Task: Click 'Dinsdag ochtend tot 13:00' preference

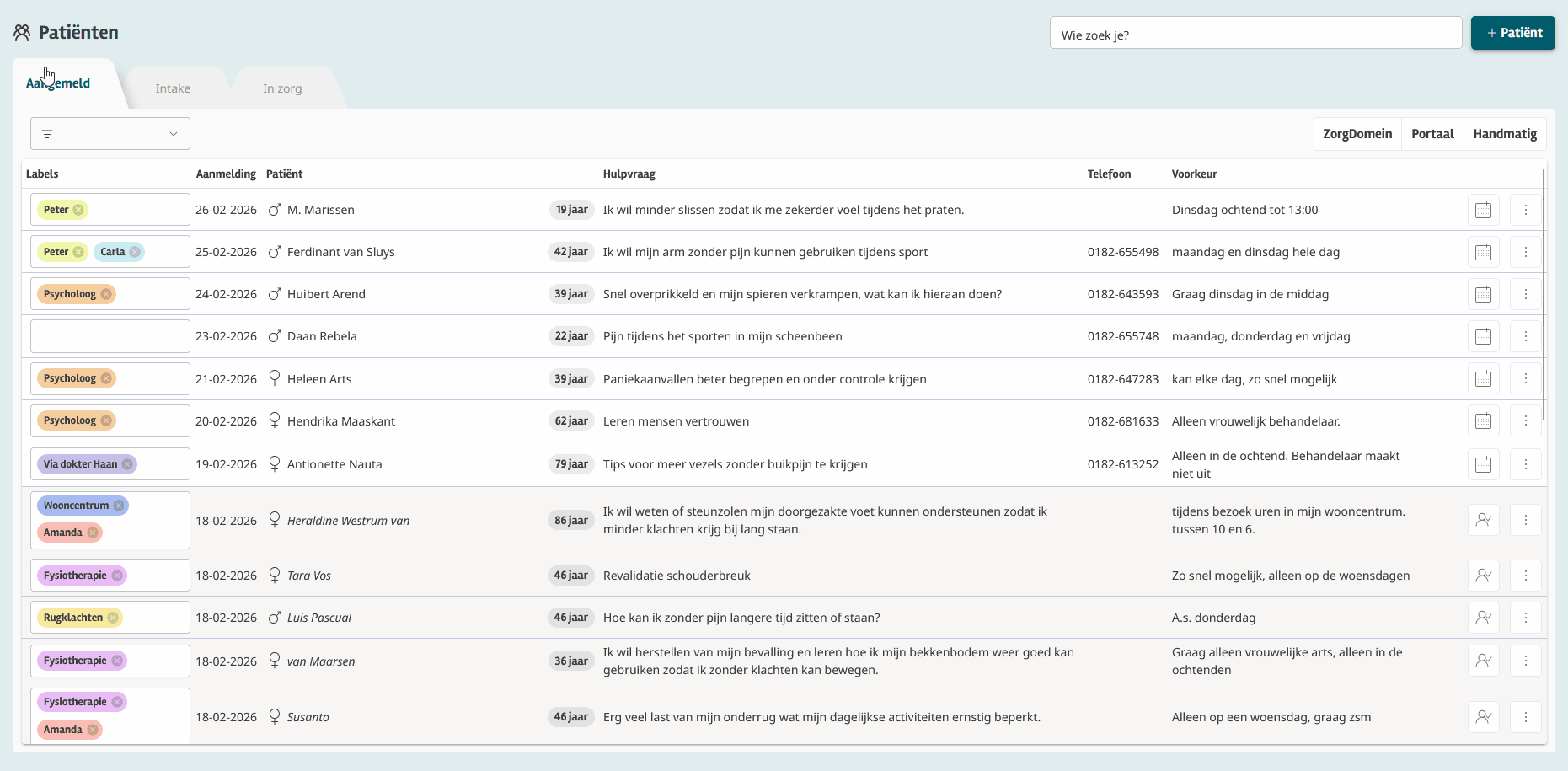Action: (1244, 210)
